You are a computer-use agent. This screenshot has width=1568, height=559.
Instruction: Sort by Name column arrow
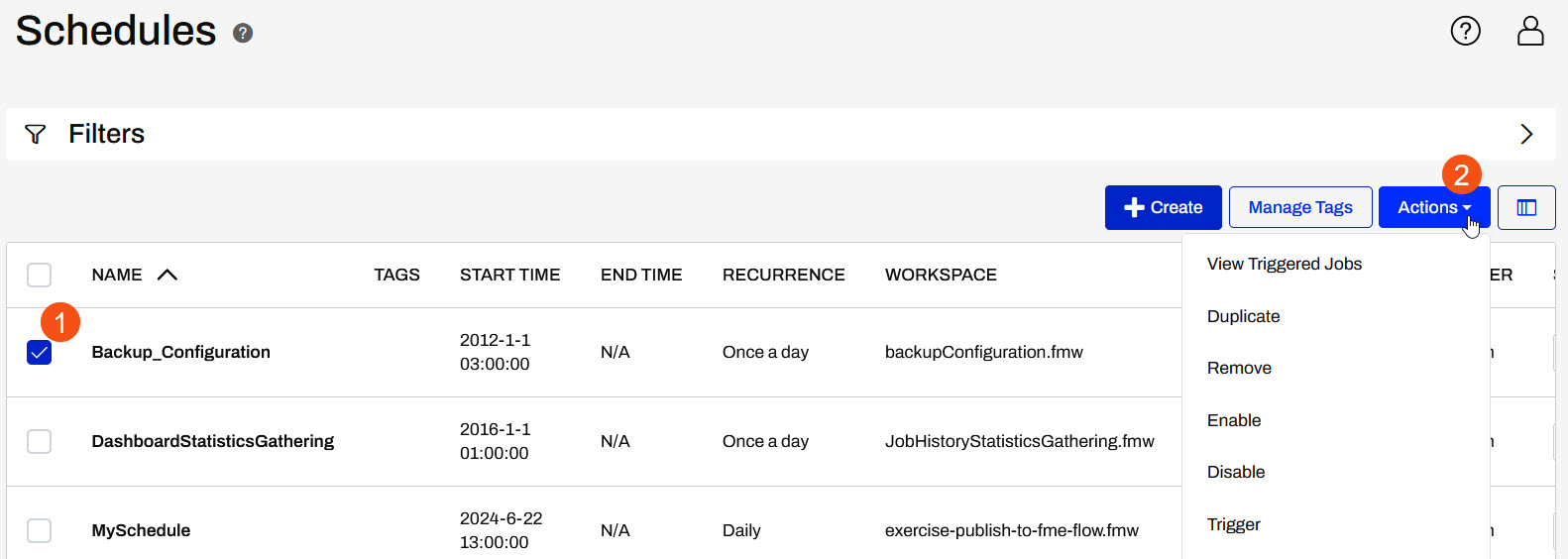(168, 275)
